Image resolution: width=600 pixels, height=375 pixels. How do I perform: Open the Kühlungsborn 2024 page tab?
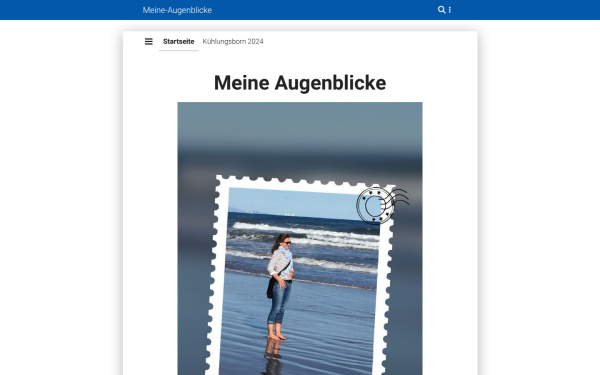click(233, 41)
